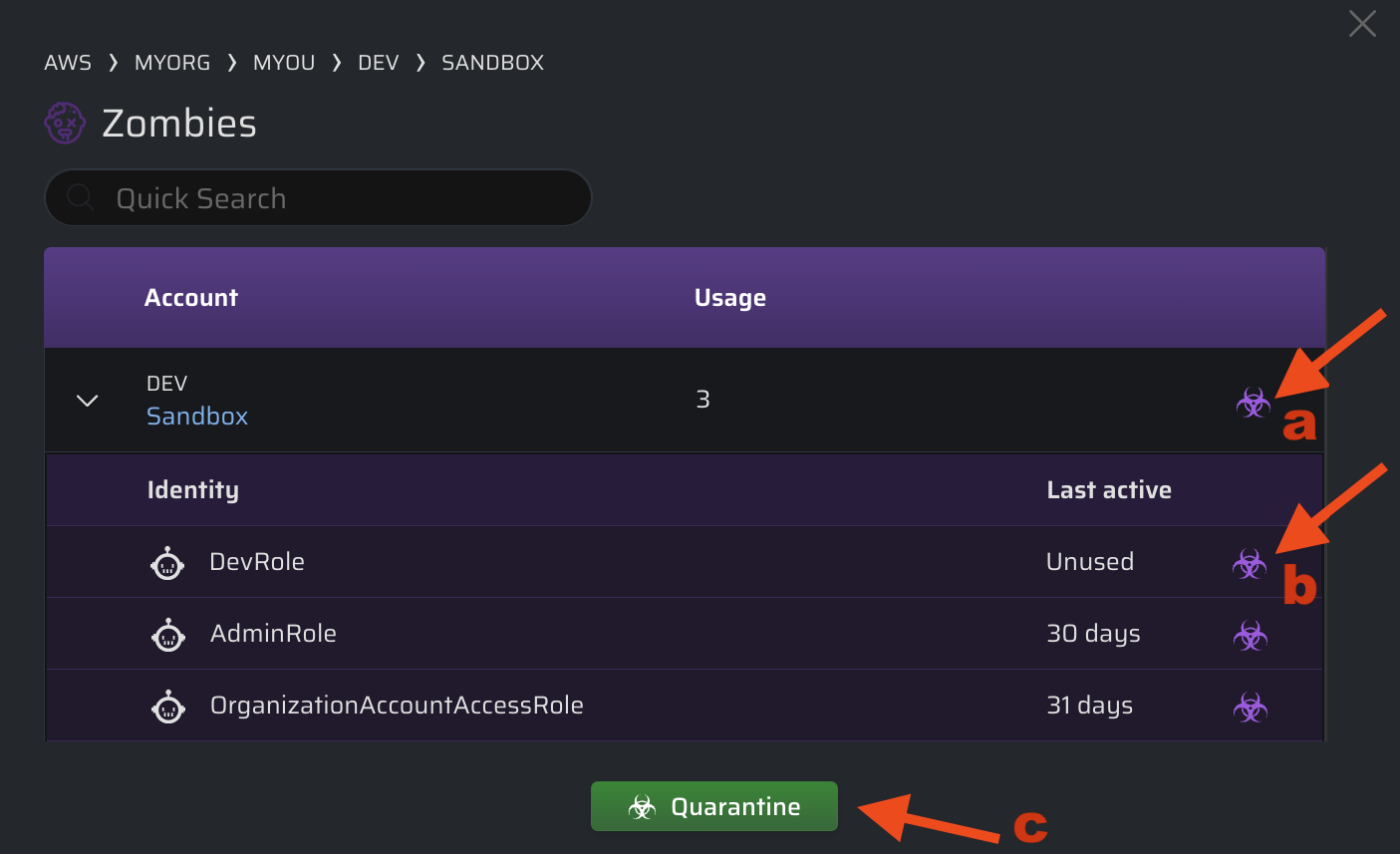Go to AWS in the breadcrumb
Screen dimensions: 1400x854
point(68,63)
